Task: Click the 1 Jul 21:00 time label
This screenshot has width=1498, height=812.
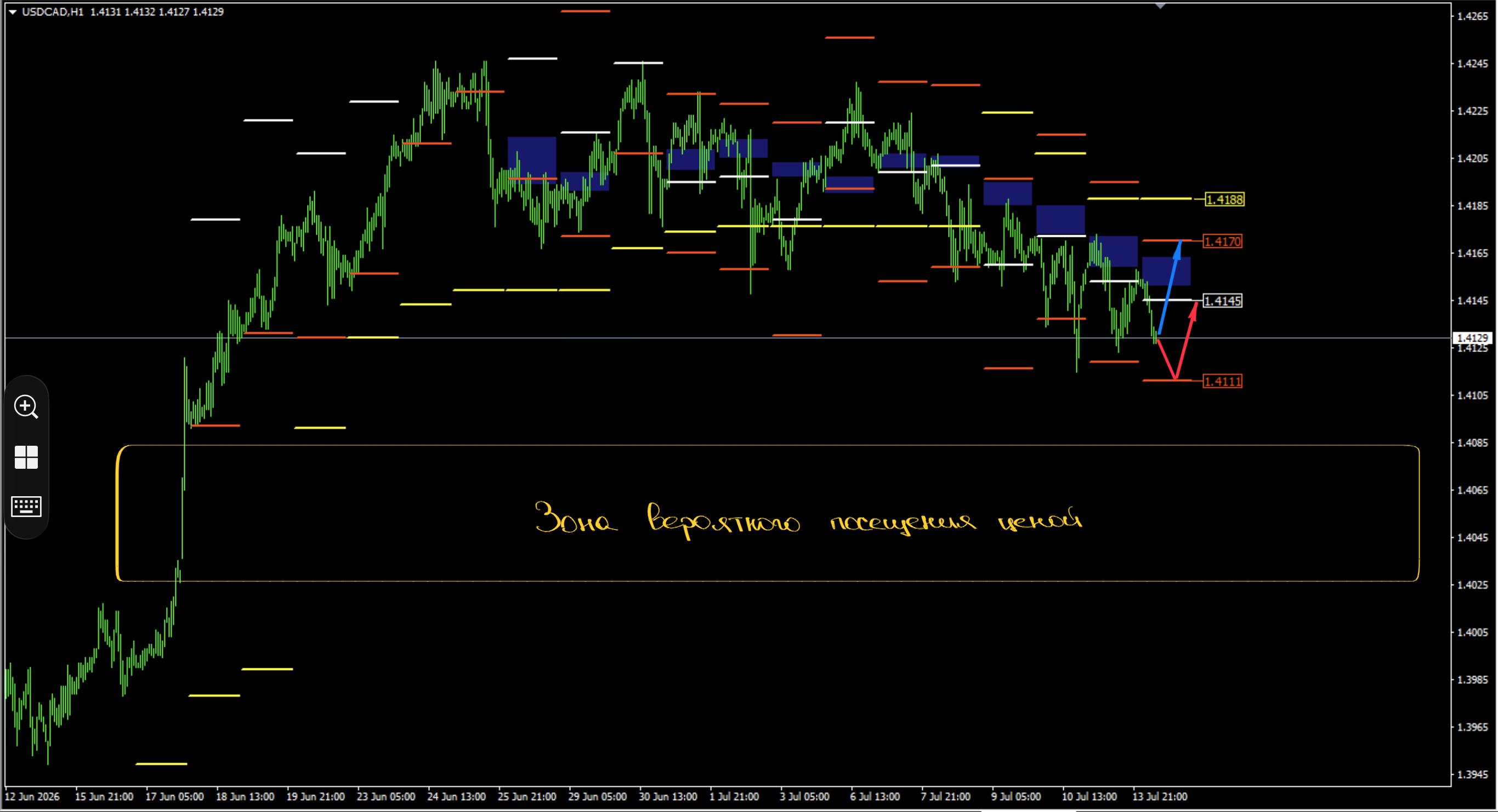Action: (734, 796)
